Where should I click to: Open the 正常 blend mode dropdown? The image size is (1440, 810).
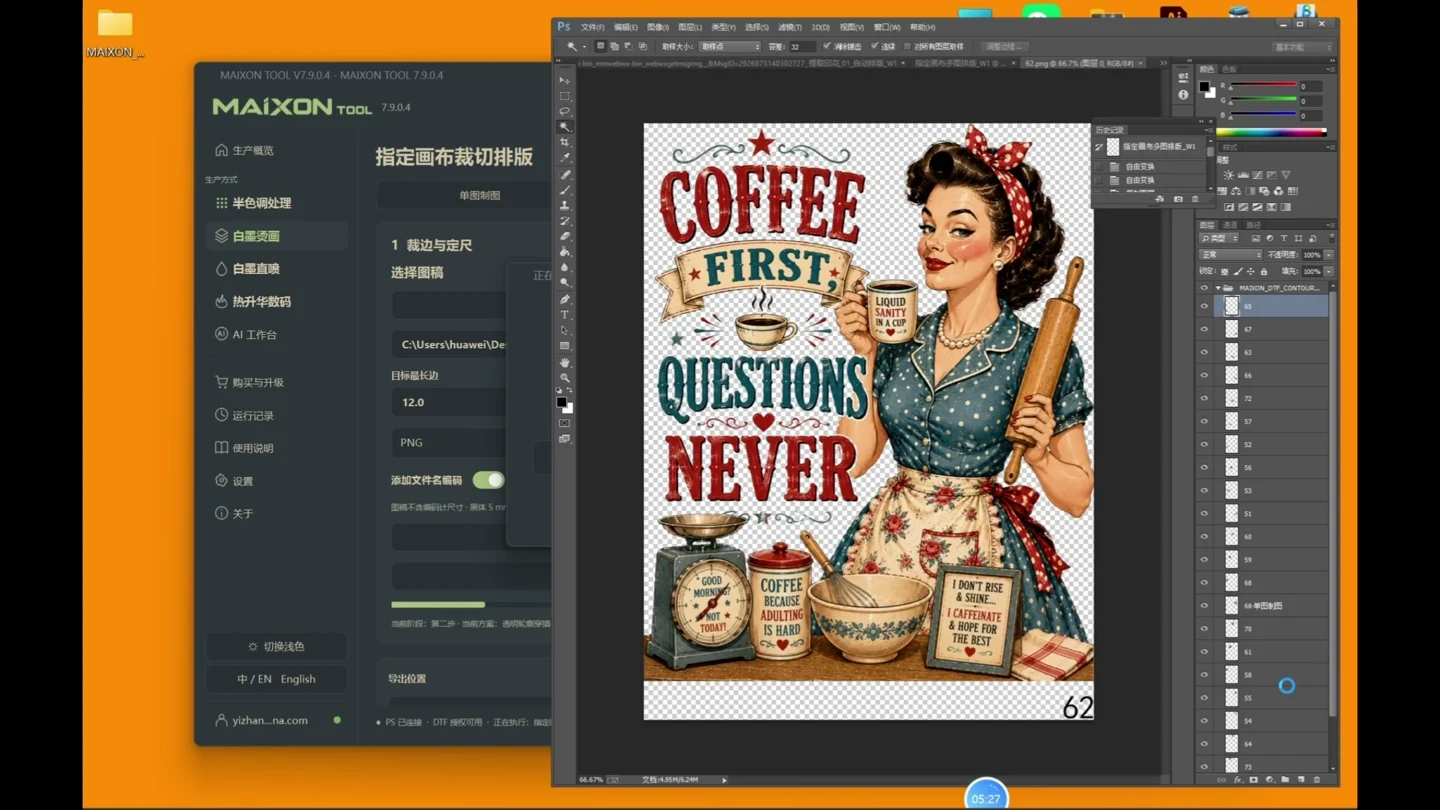coord(1230,255)
